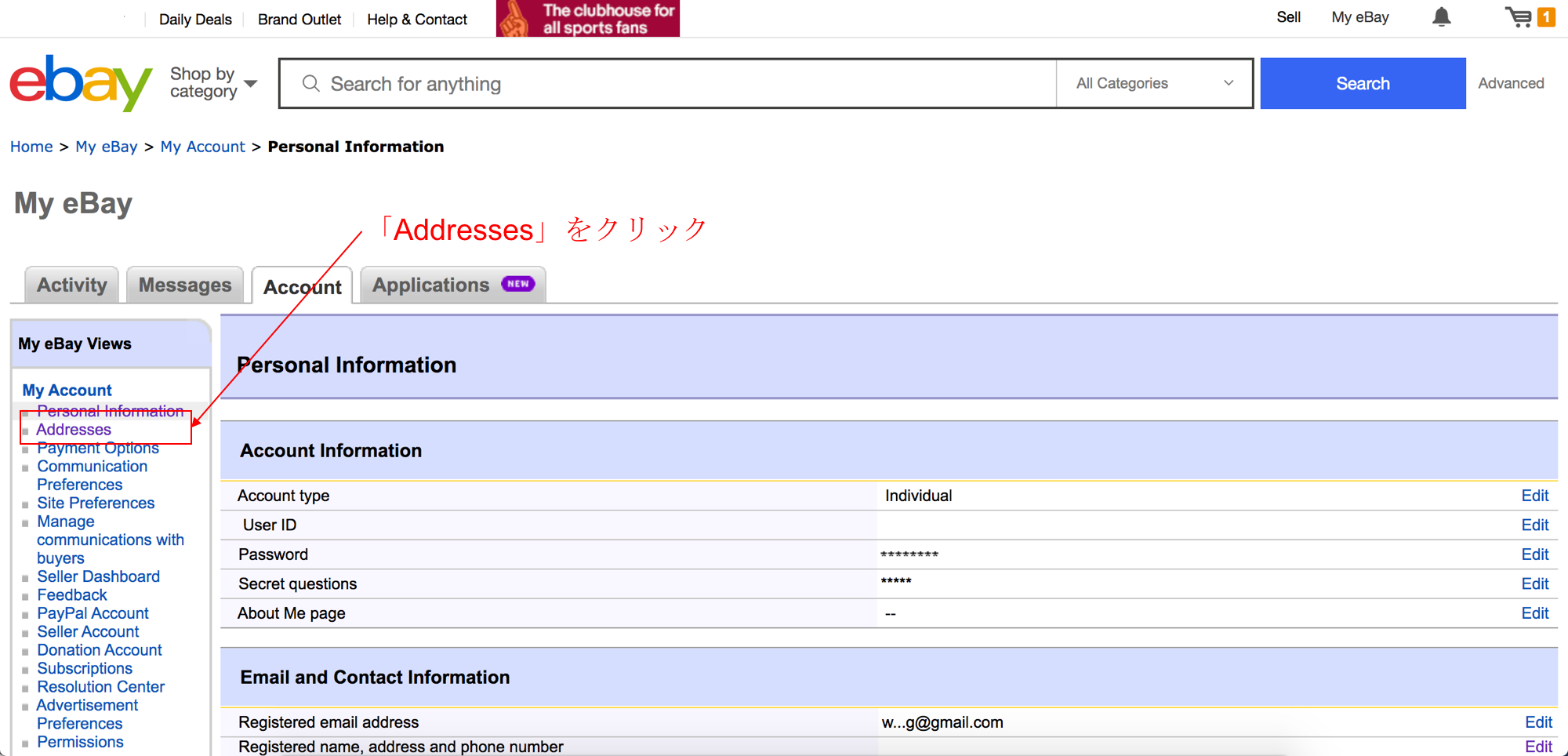Viewport: 1568px width, 756px height.
Task: Open Advertisement Preferences
Action: tap(87, 714)
